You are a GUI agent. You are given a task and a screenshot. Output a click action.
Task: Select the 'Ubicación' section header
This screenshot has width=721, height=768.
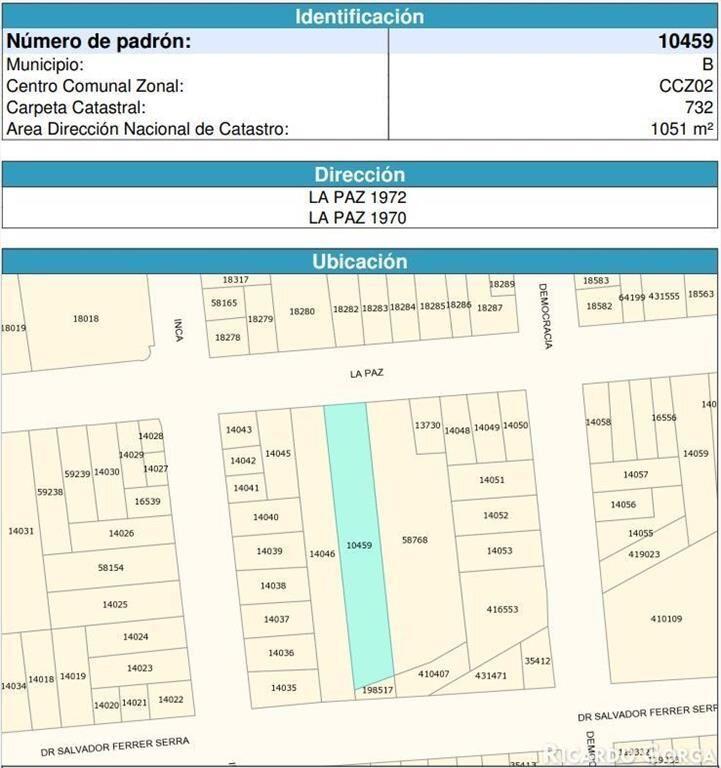[360, 262]
